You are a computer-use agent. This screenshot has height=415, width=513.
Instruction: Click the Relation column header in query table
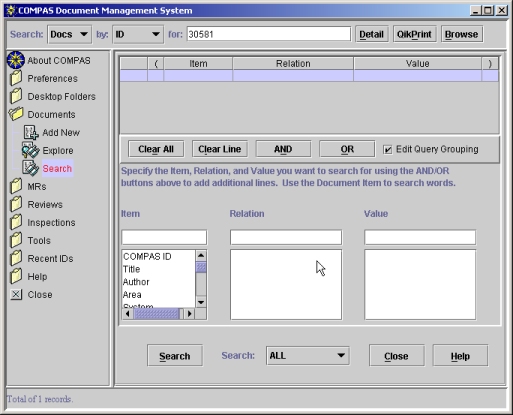[293, 64]
